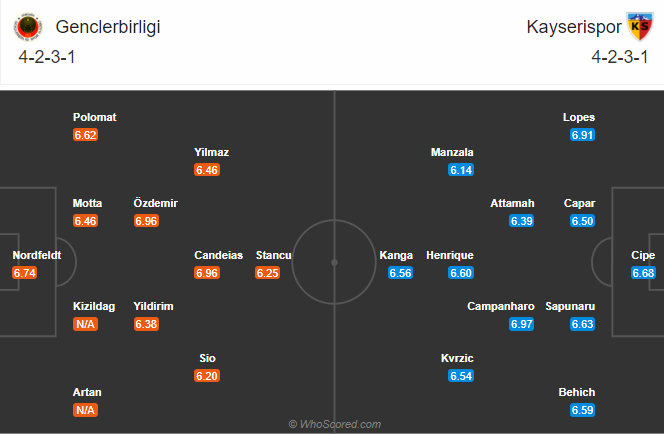Open the Genclerbirligi team name link
Image resolution: width=664 pixels, height=434 pixels.
108,27
